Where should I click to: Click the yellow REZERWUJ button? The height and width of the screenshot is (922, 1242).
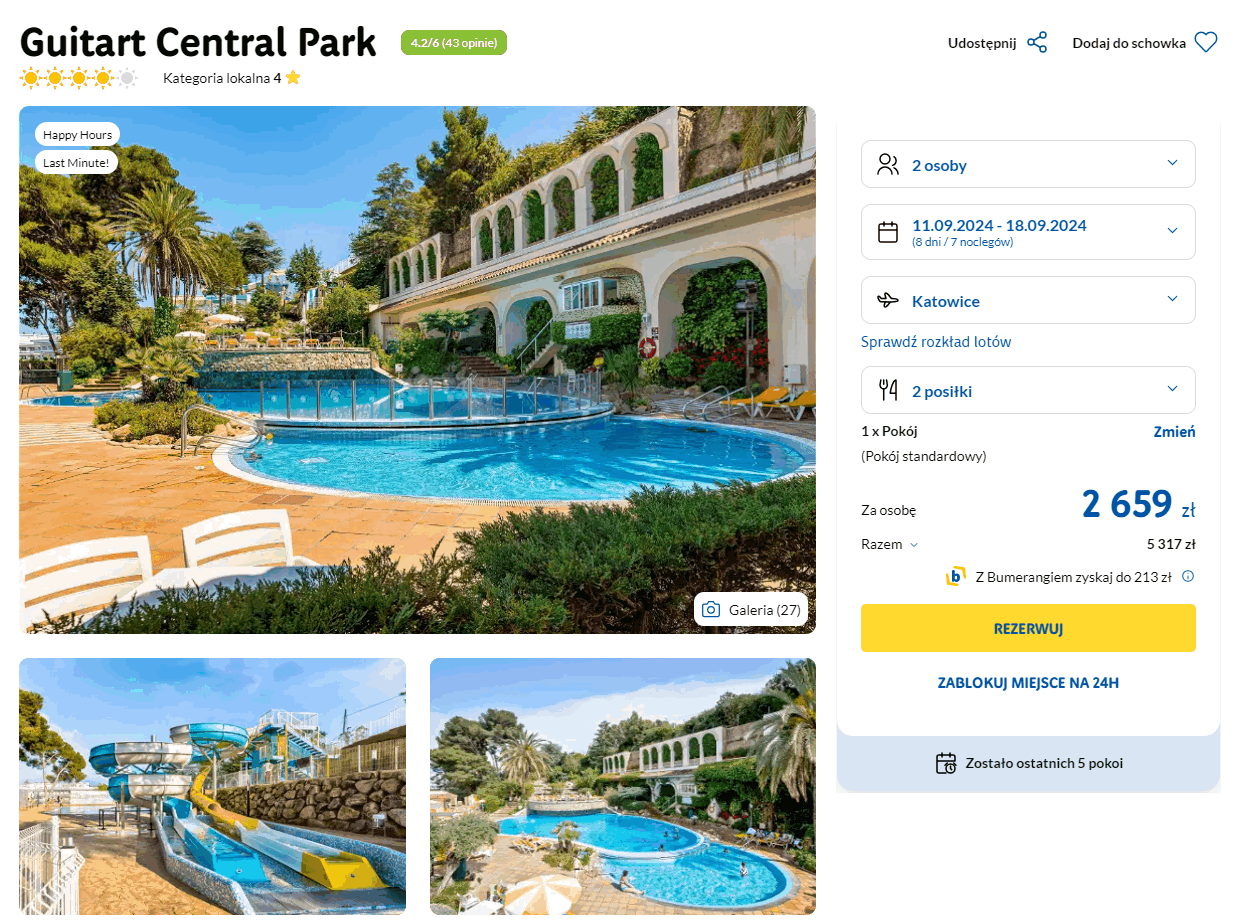click(x=1028, y=628)
